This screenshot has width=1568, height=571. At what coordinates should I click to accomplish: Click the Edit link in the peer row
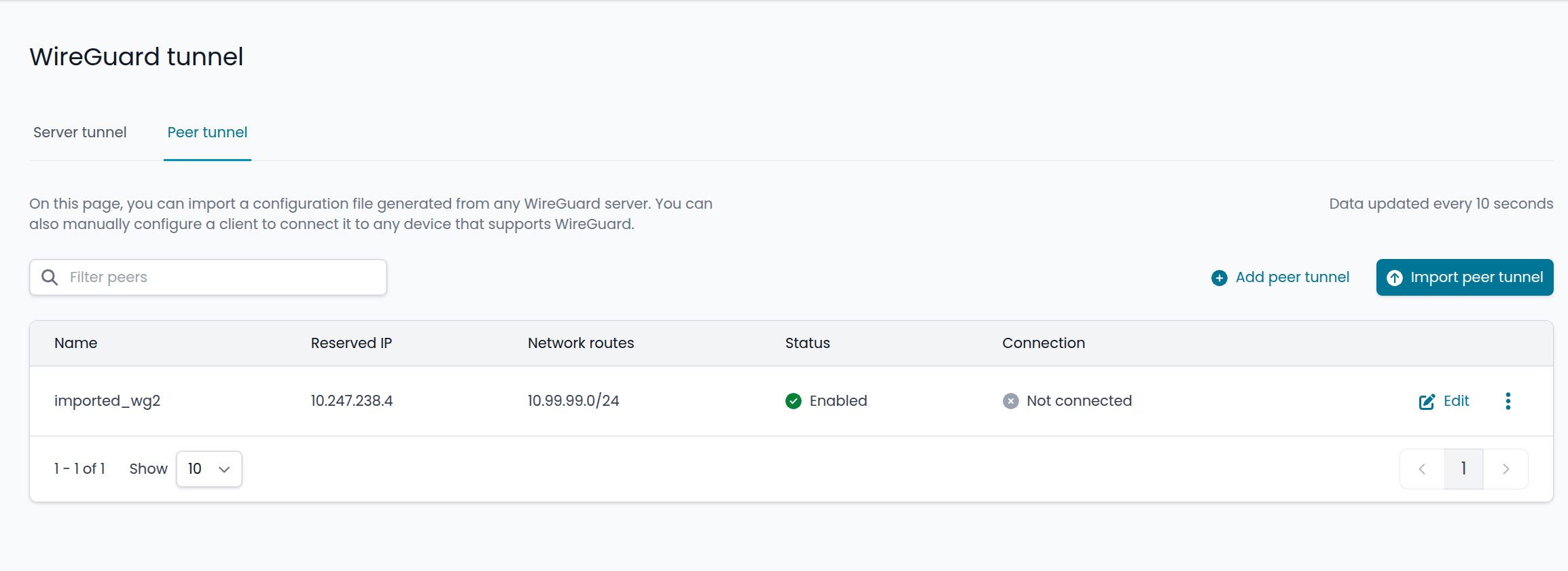pos(1456,401)
